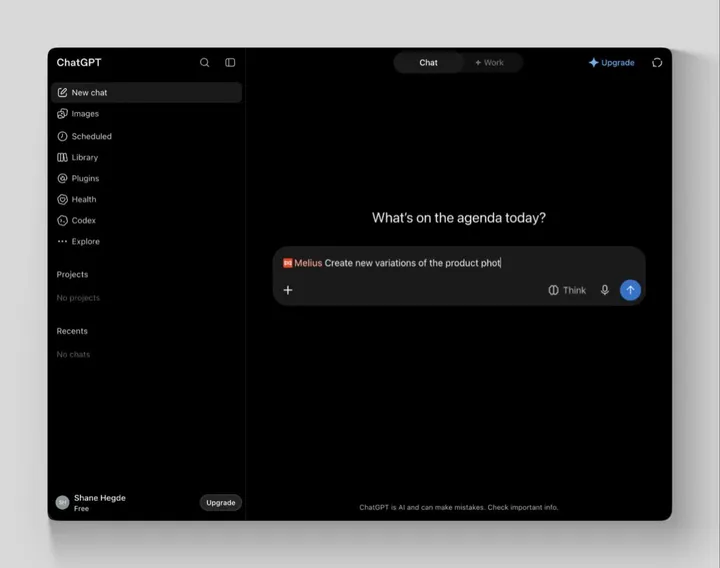Open the Health section
This screenshot has height=568, width=720.
tap(146, 199)
